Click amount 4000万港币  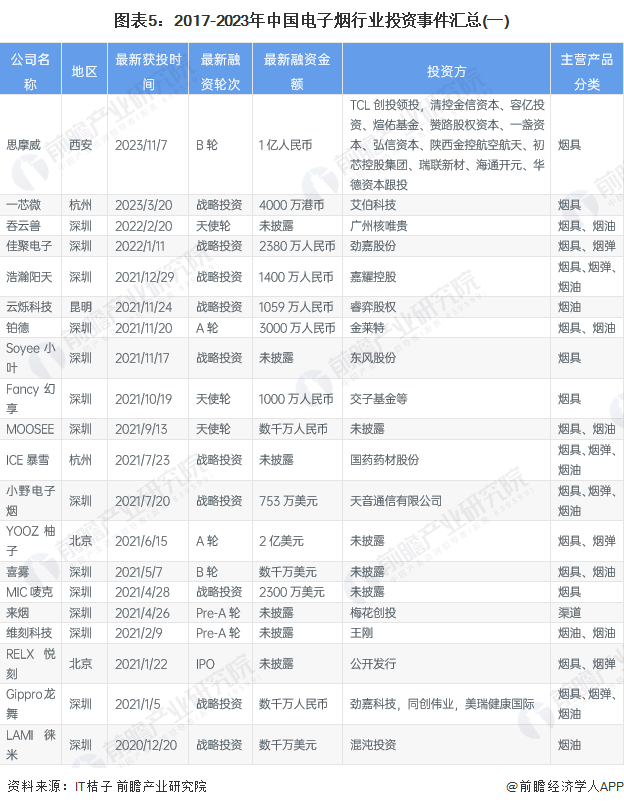[x=291, y=205]
